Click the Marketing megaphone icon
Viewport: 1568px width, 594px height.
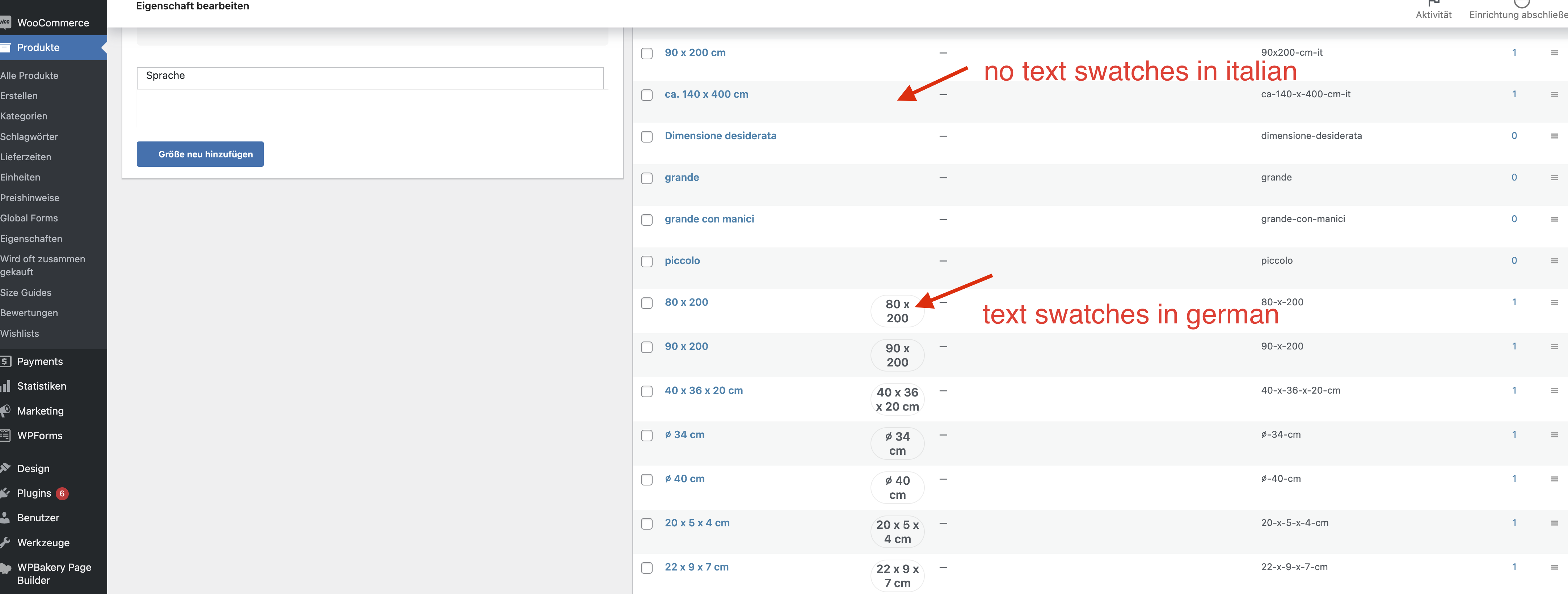5,411
